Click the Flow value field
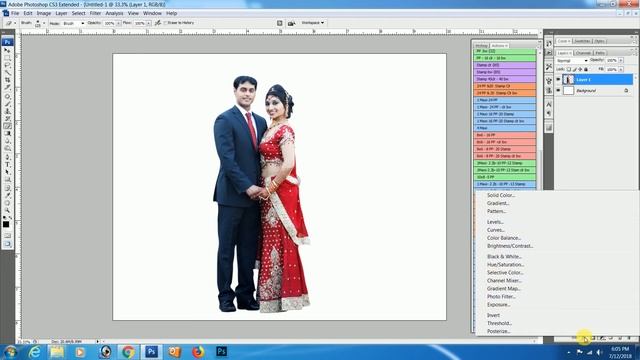 pos(140,23)
